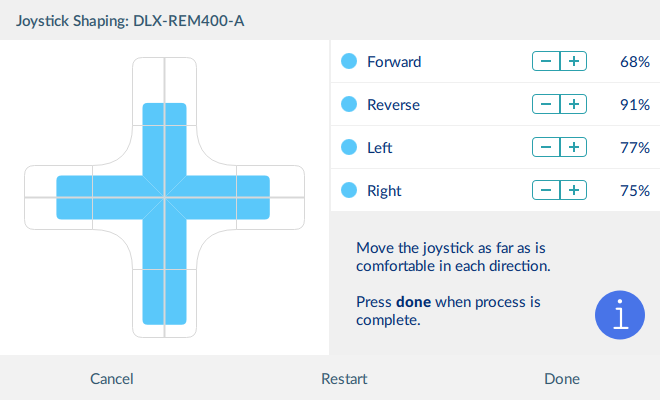Increase the Reverse value using plus
This screenshot has height=400, width=660.
pyautogui.click(x=573, y=104)
